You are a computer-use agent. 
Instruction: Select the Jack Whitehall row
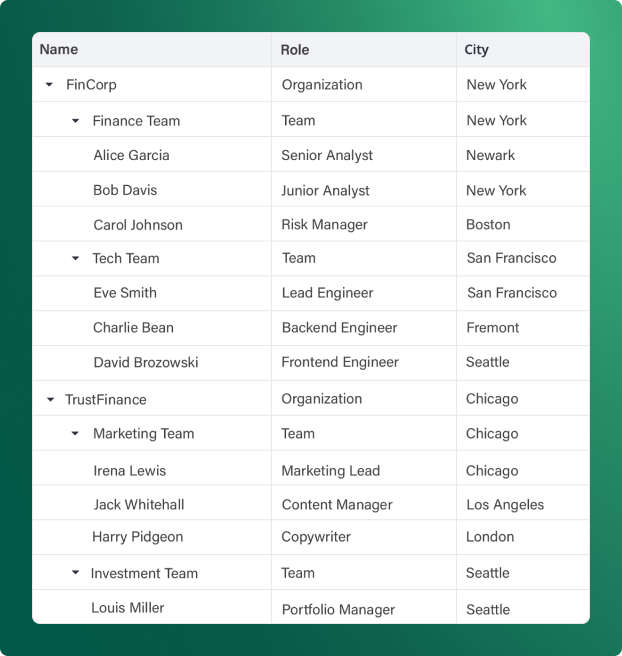(311, 503)
